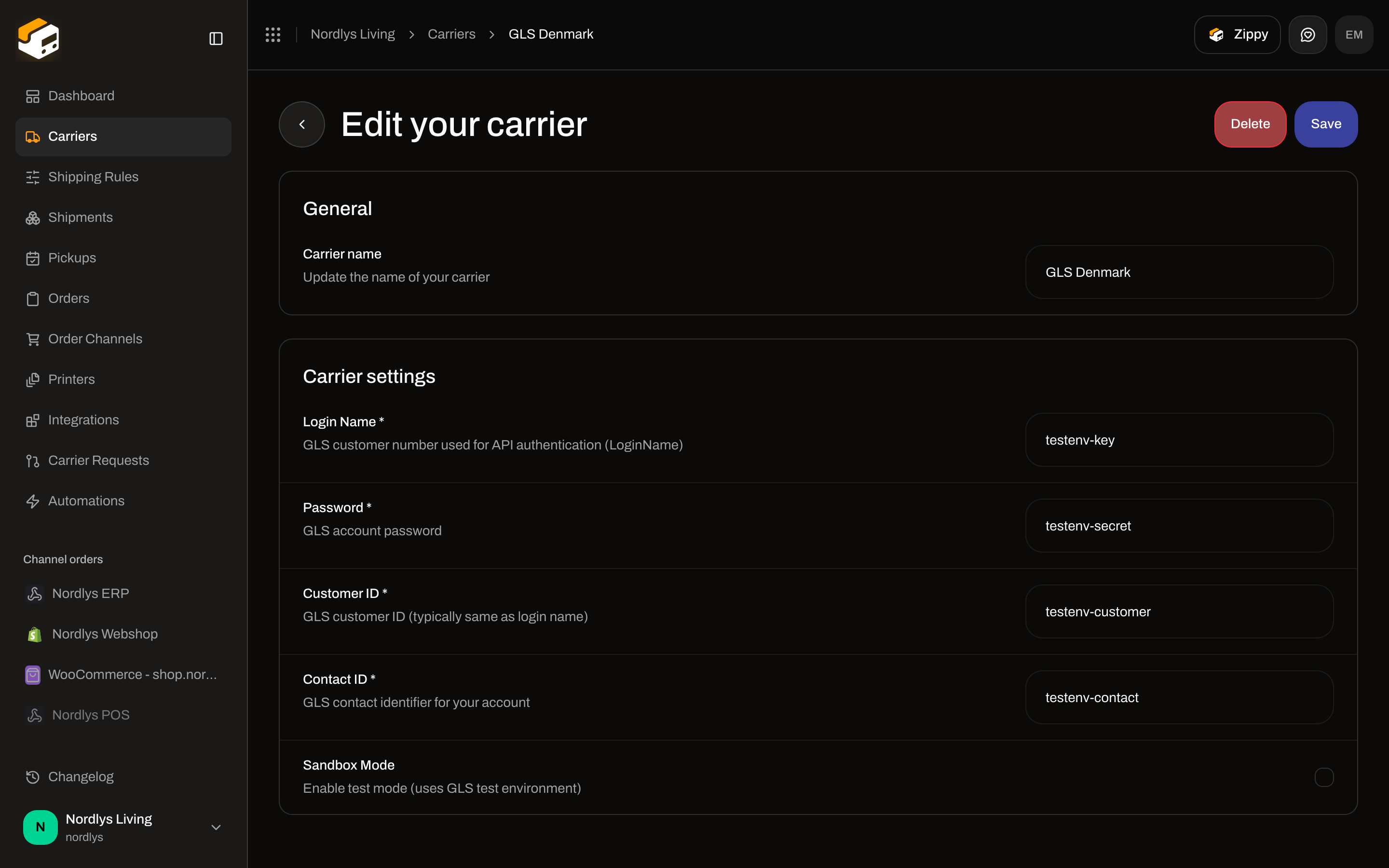Viewport: 1389px width, 868px height.
Task: Open Nordlys POS channel orders
Action: click(x=123, y=715)
